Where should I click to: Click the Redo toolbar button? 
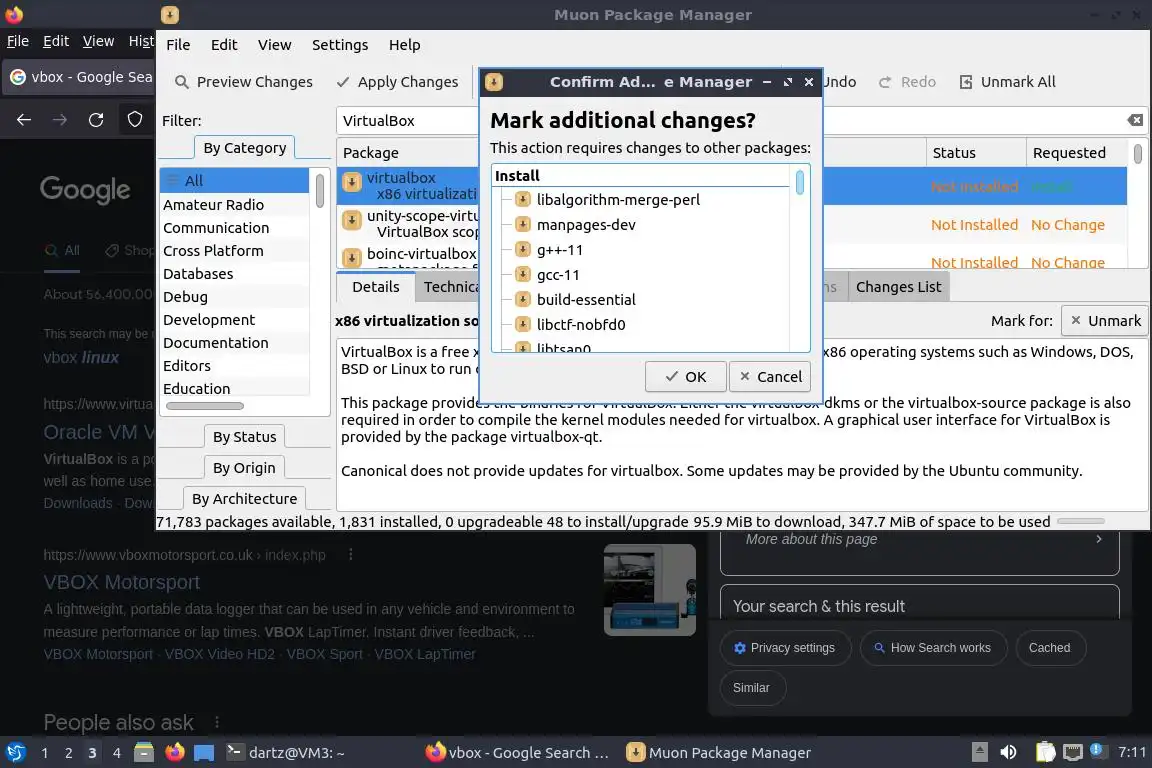point(907,82)
